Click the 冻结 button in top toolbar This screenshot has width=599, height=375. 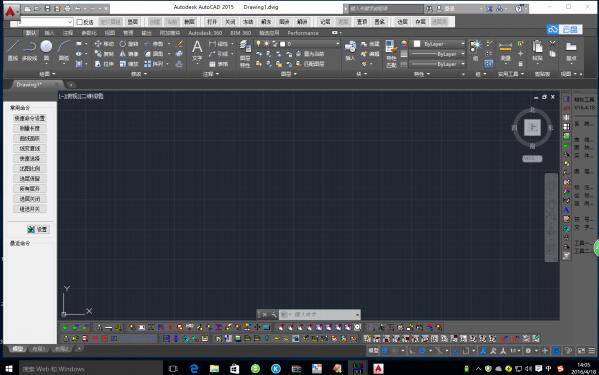[x=248, y=22]
